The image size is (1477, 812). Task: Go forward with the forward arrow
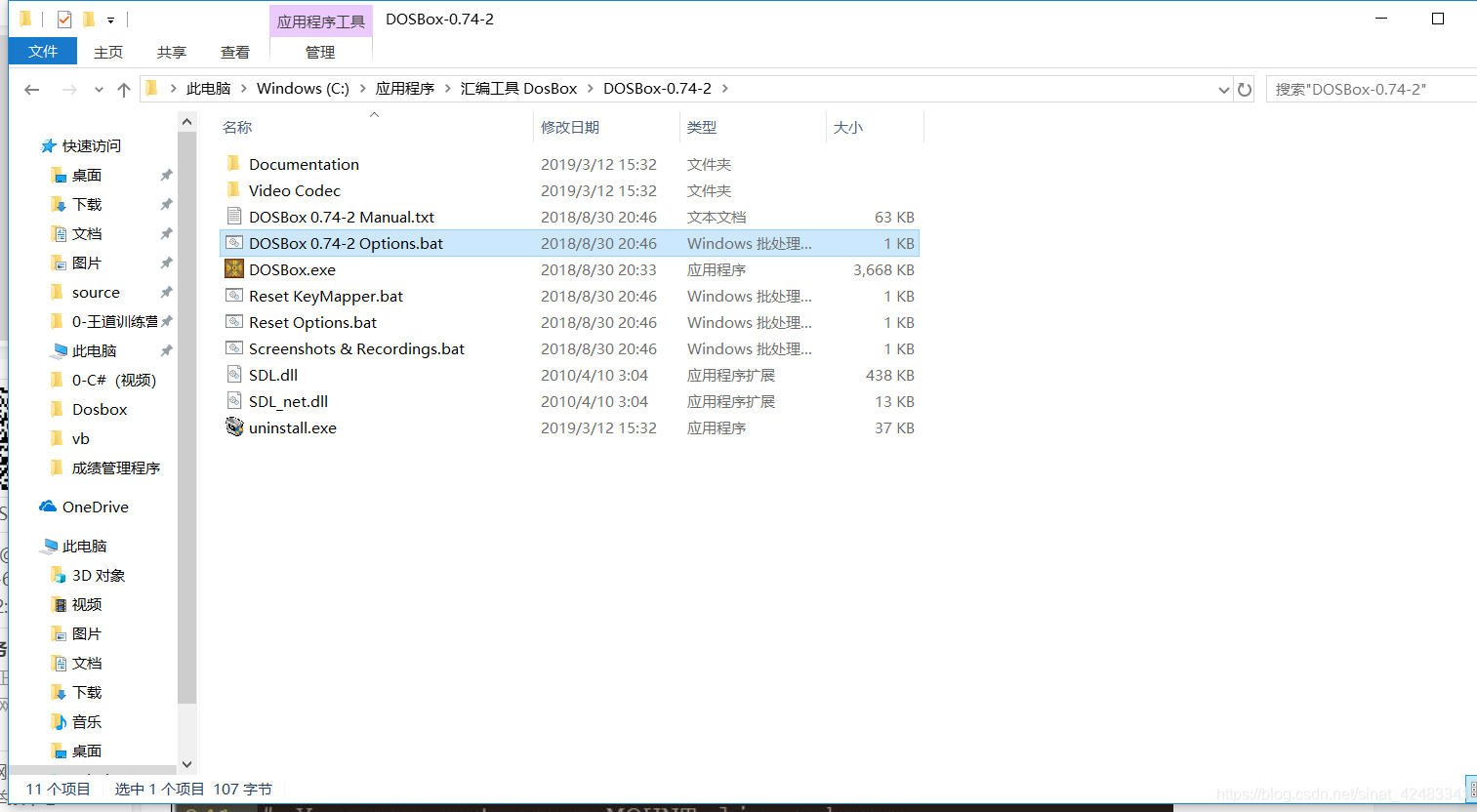coord(69,89)
